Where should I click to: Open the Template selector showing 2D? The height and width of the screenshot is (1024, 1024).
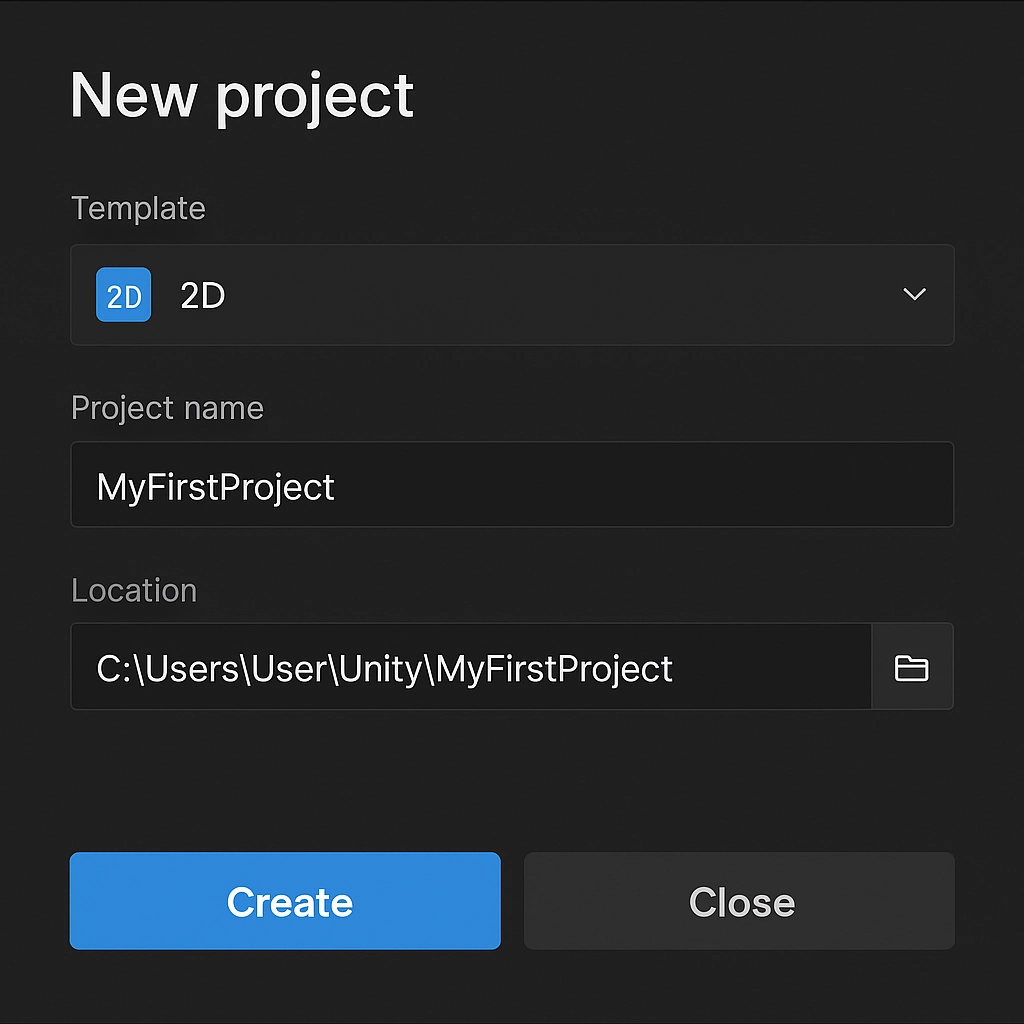pyautogui.click(x=512, y=295)
